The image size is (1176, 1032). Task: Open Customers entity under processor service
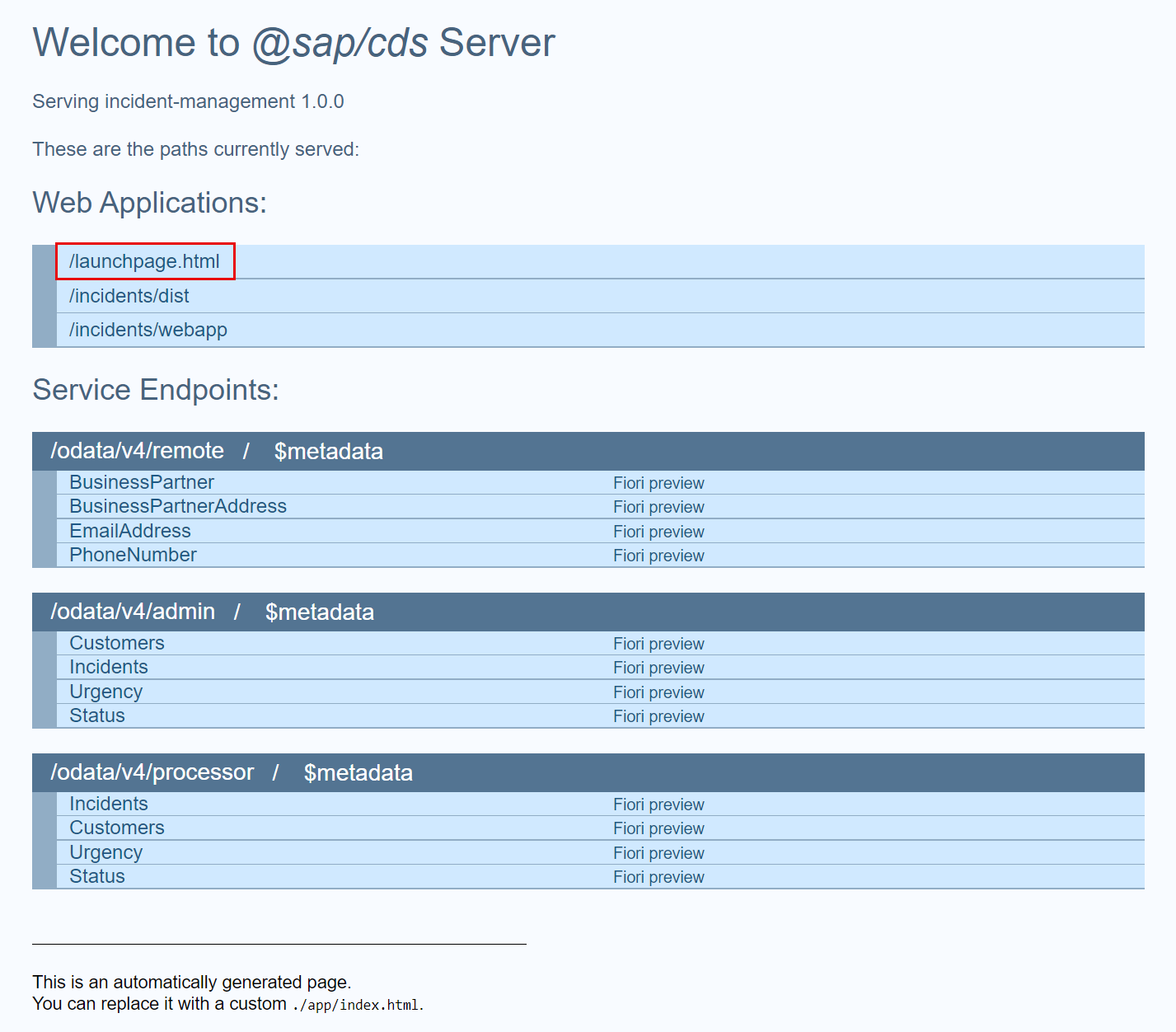(117, 828)
